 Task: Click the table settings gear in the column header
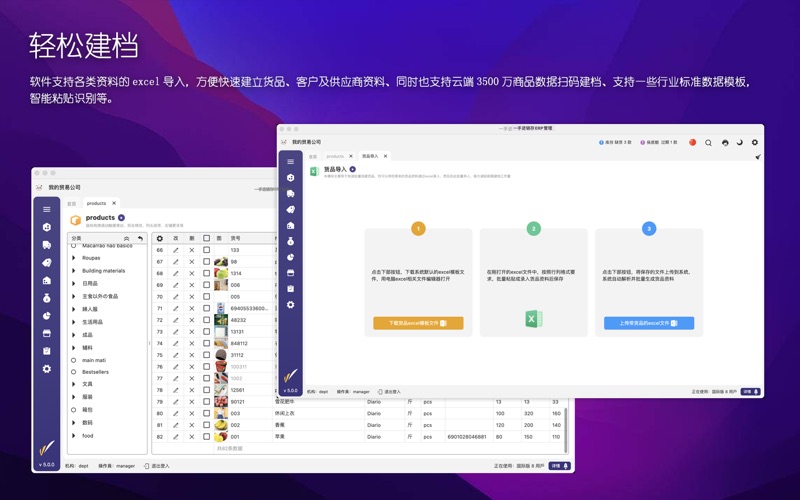point(160,239)
